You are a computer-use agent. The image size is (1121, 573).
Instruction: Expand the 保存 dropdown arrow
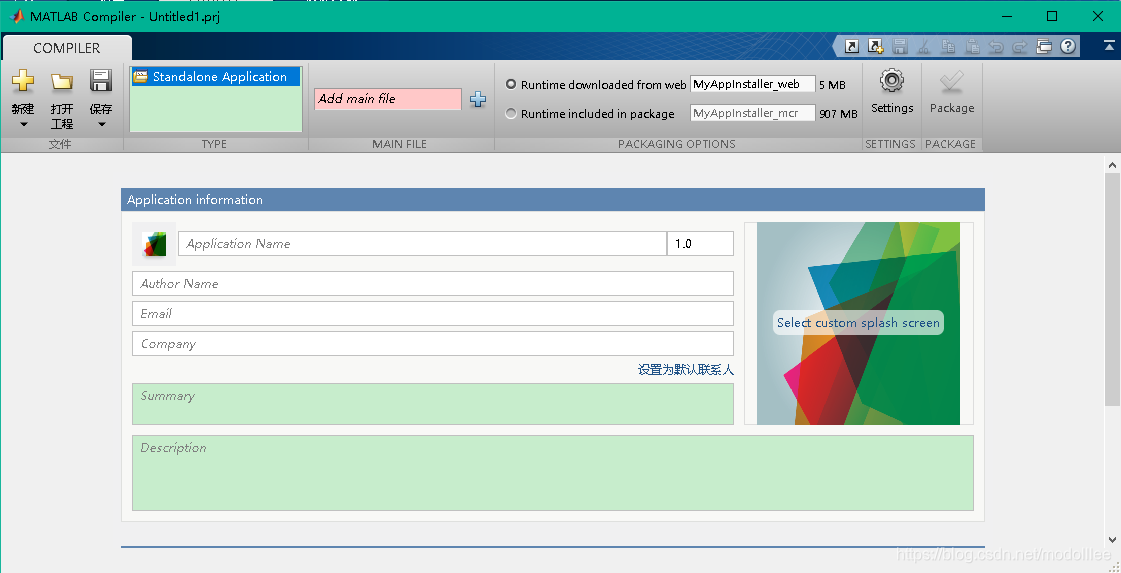(x=101, y=124)
